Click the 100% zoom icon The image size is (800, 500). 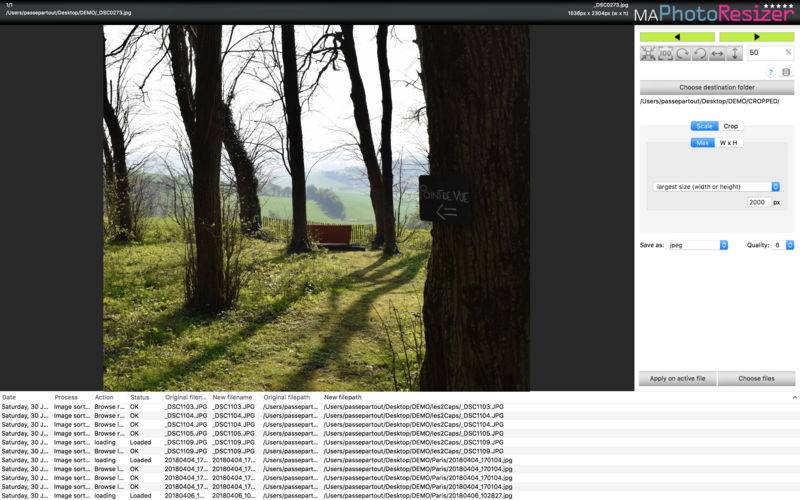(x=665, y=53)
